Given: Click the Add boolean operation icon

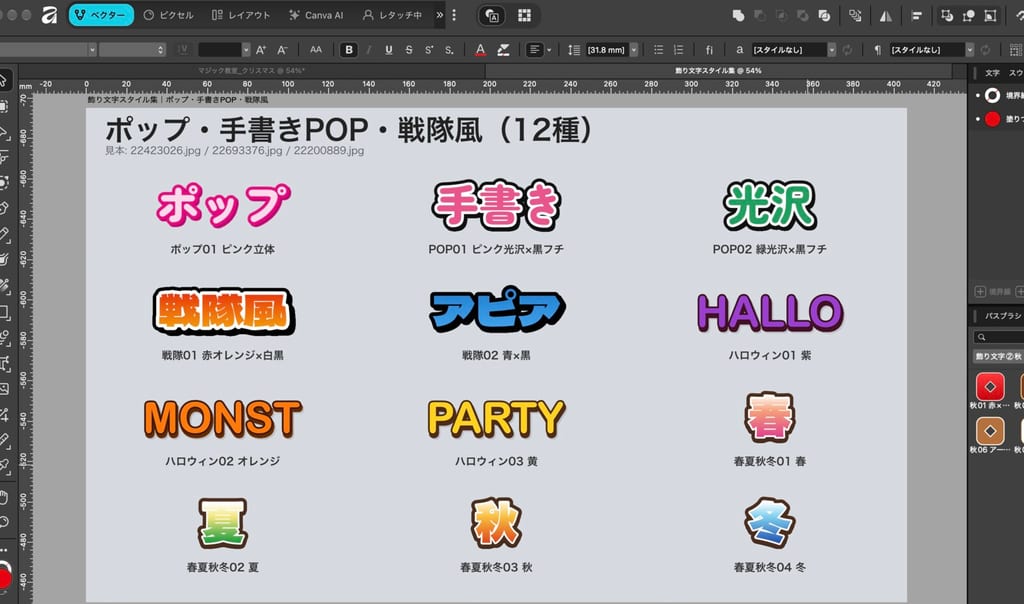Looking at the screenshot, I should (x=739, y=16).
